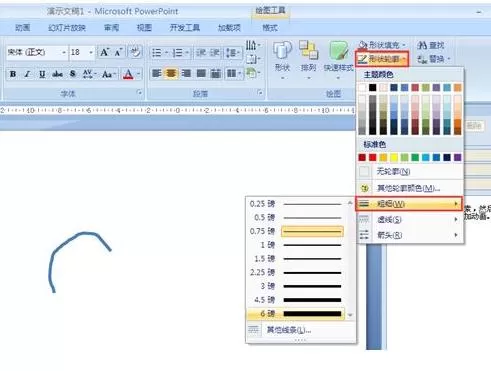
Task: Click decrease indent icon
Action: [x=200, y=53]
